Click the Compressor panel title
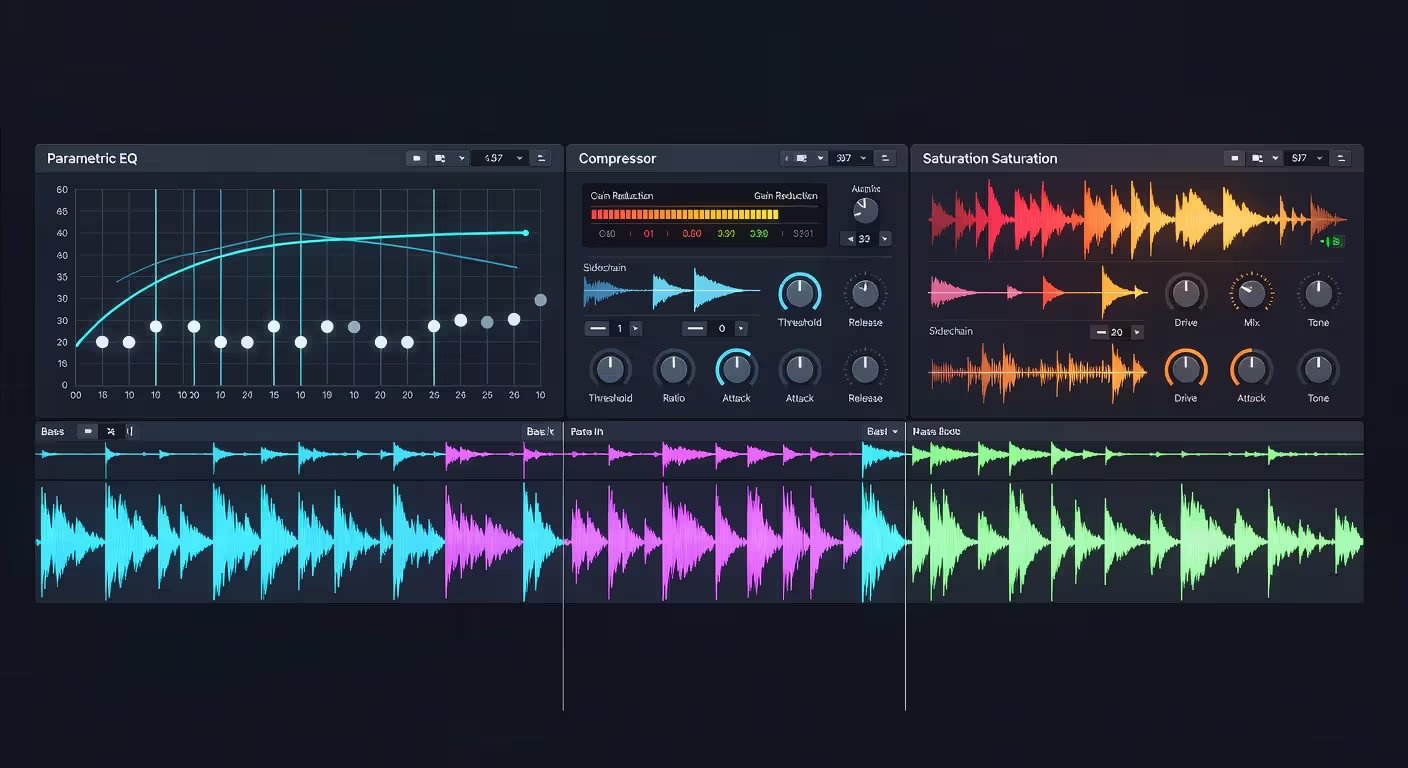Viewport: 1408px width, 768px height. (617, 158)
